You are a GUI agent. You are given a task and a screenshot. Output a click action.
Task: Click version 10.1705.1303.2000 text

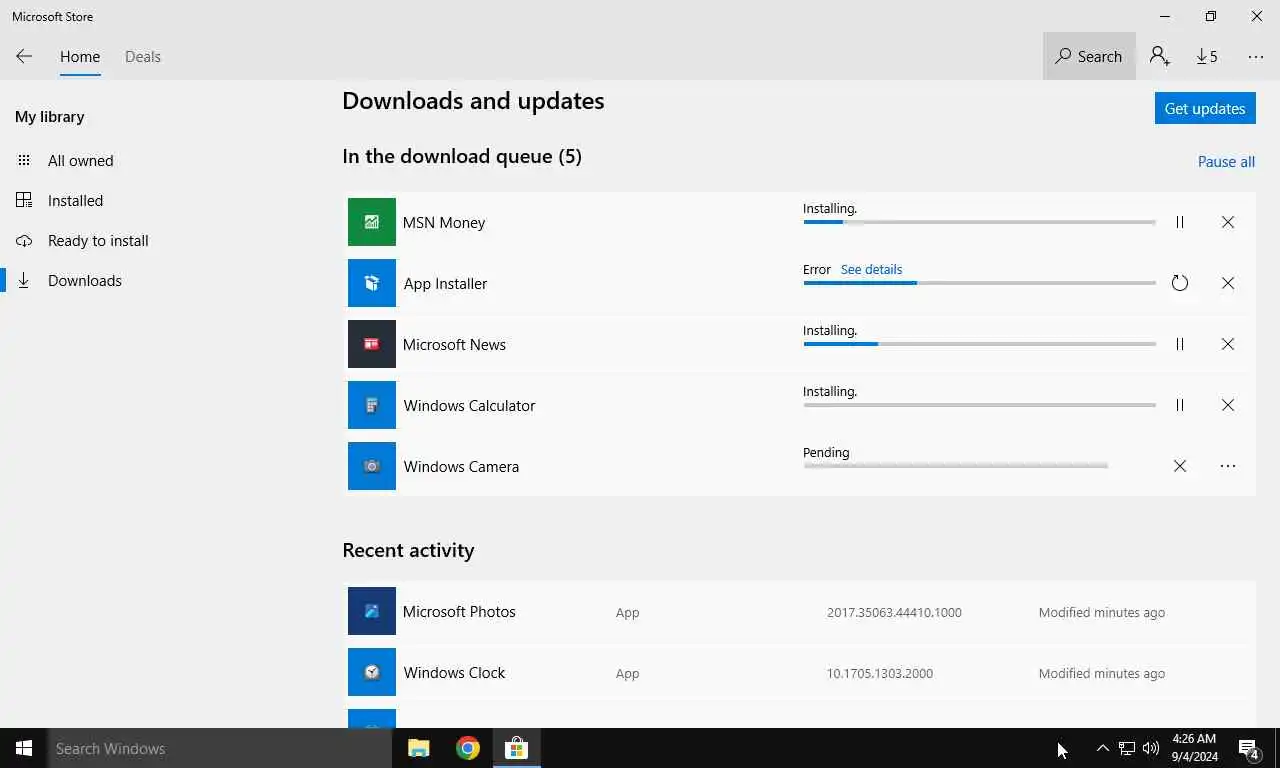click(x=880, y=674)
